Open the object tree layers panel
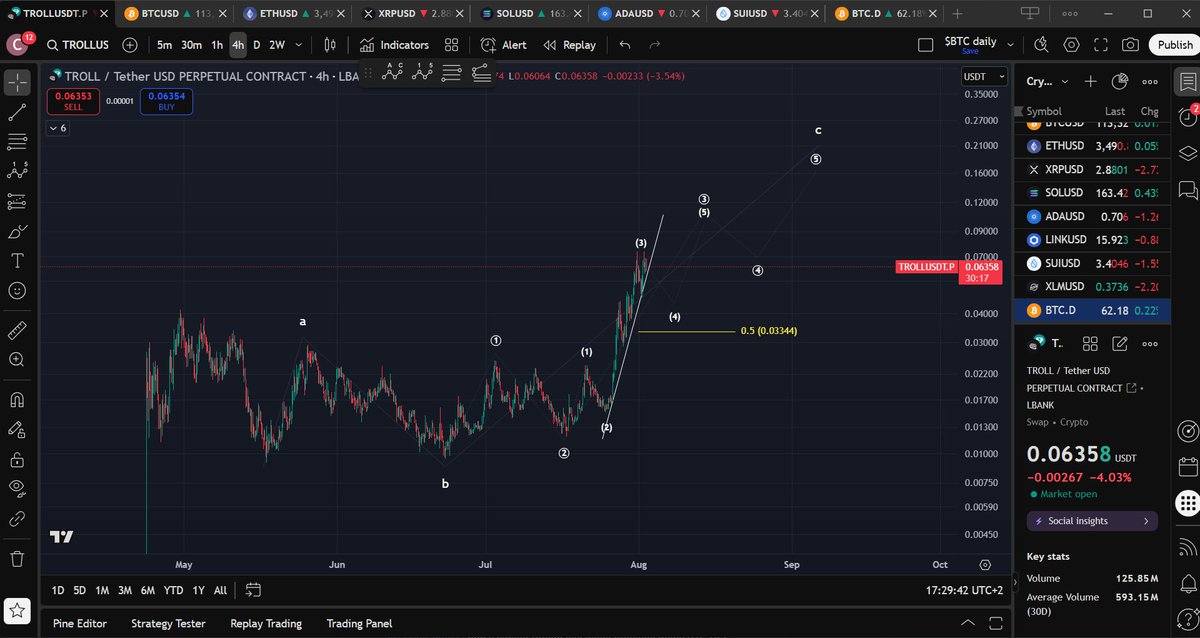Viewport: 1200px width, 638px height. 1187,153
